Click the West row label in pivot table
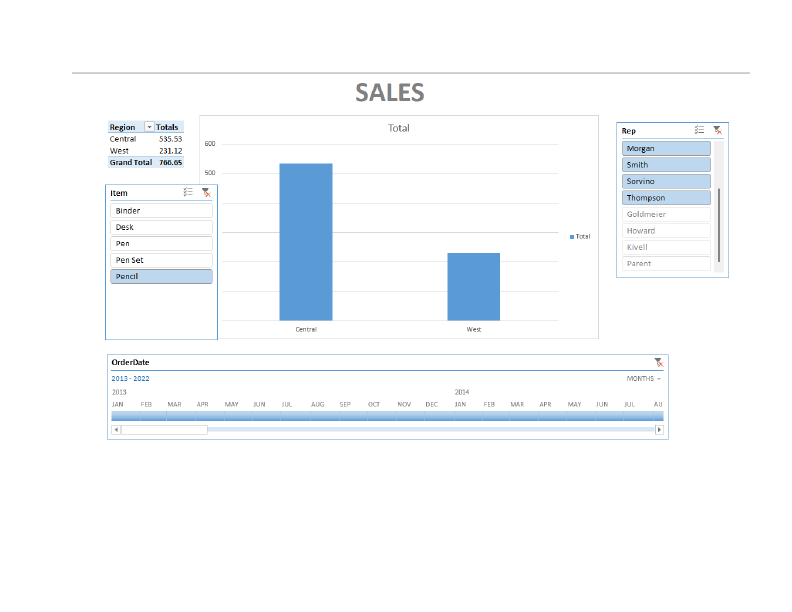 [119, 150]
